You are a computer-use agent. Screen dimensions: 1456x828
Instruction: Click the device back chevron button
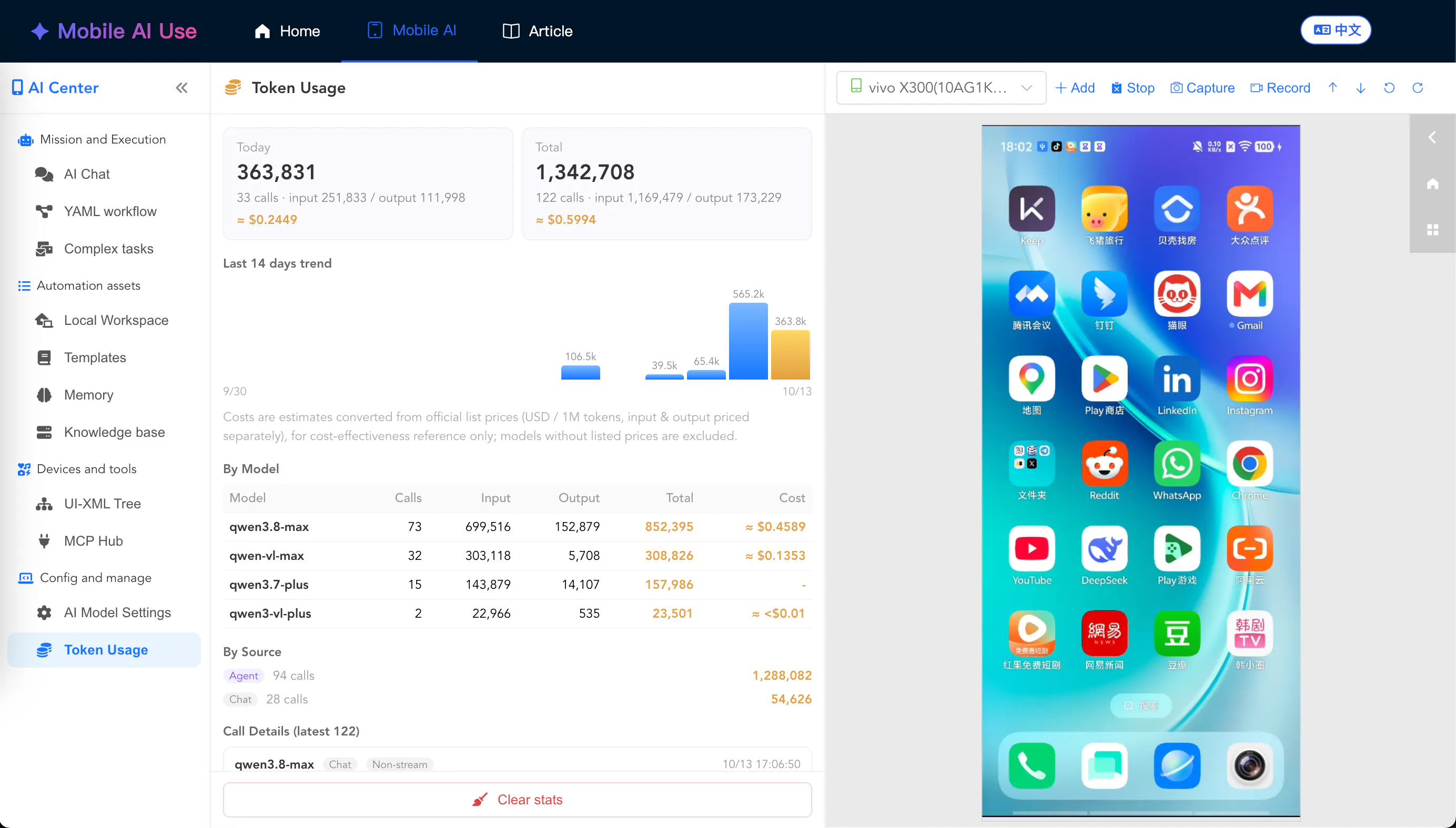point(1432,137)
